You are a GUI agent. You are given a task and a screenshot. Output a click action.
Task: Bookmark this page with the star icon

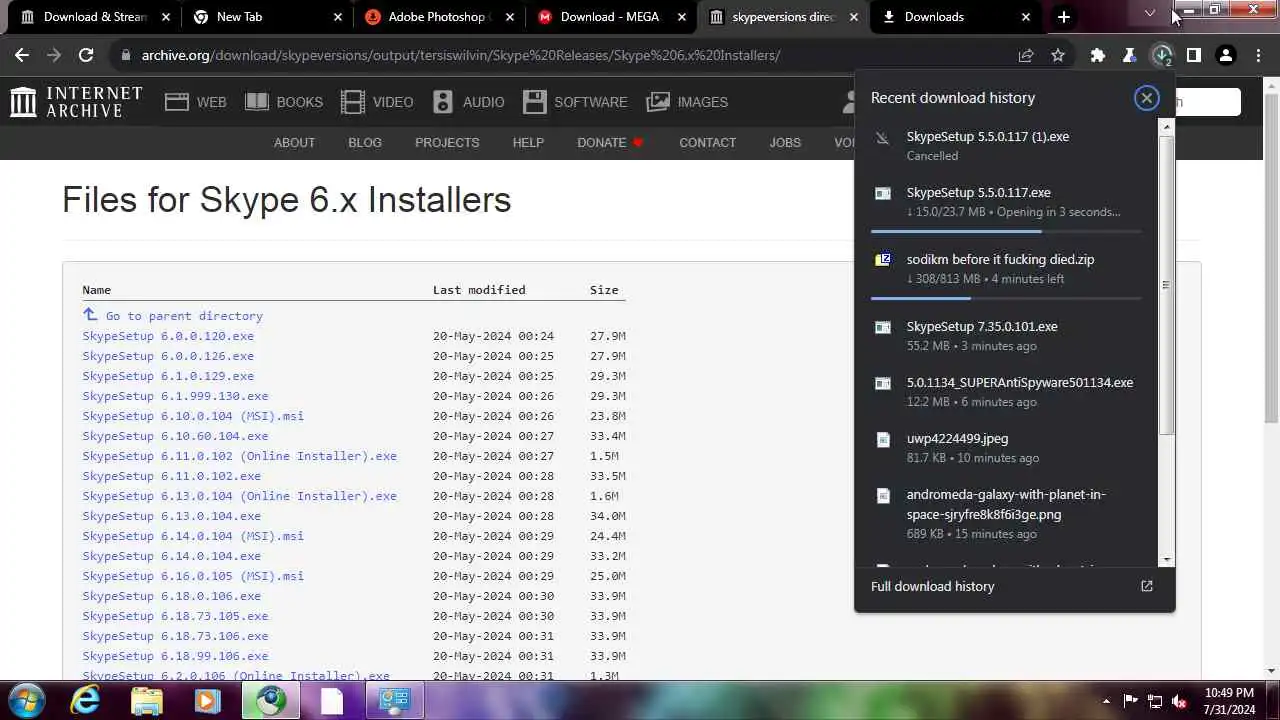click(1058, 56)
